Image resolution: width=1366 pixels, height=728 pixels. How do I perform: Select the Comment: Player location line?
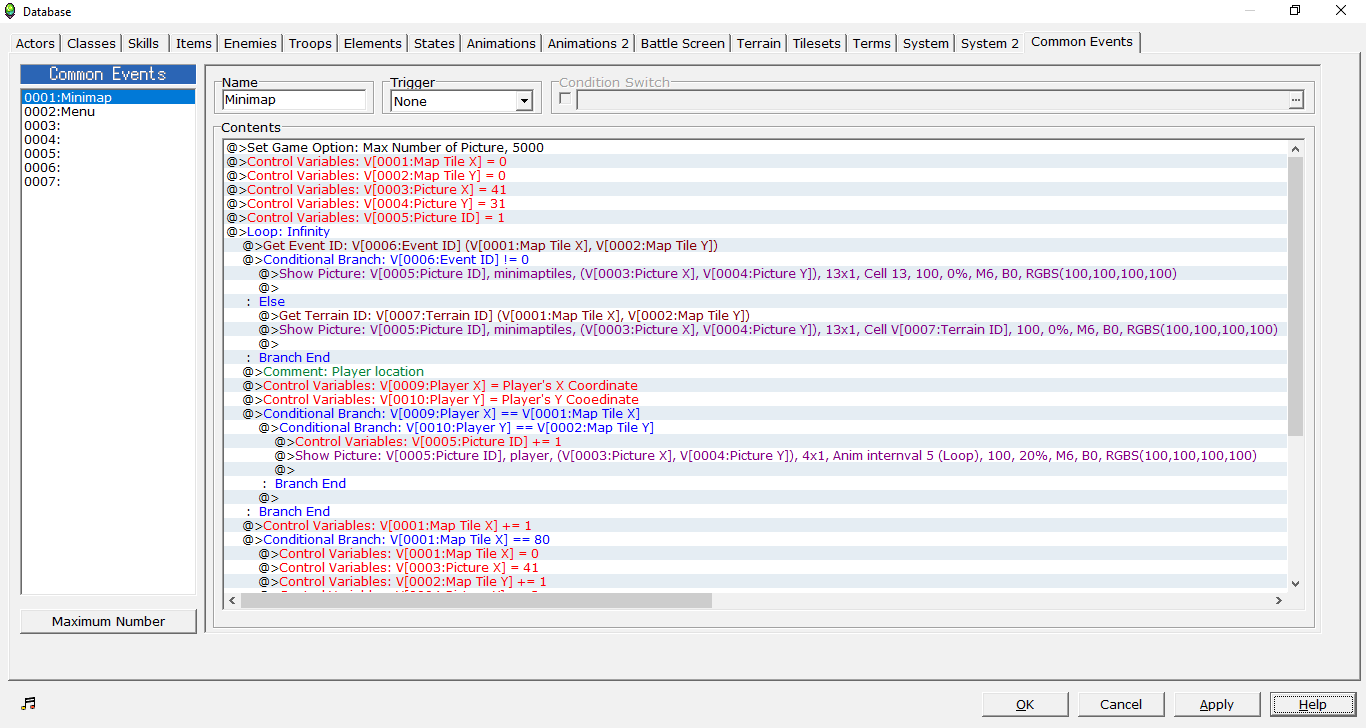[x=756, y=371]
